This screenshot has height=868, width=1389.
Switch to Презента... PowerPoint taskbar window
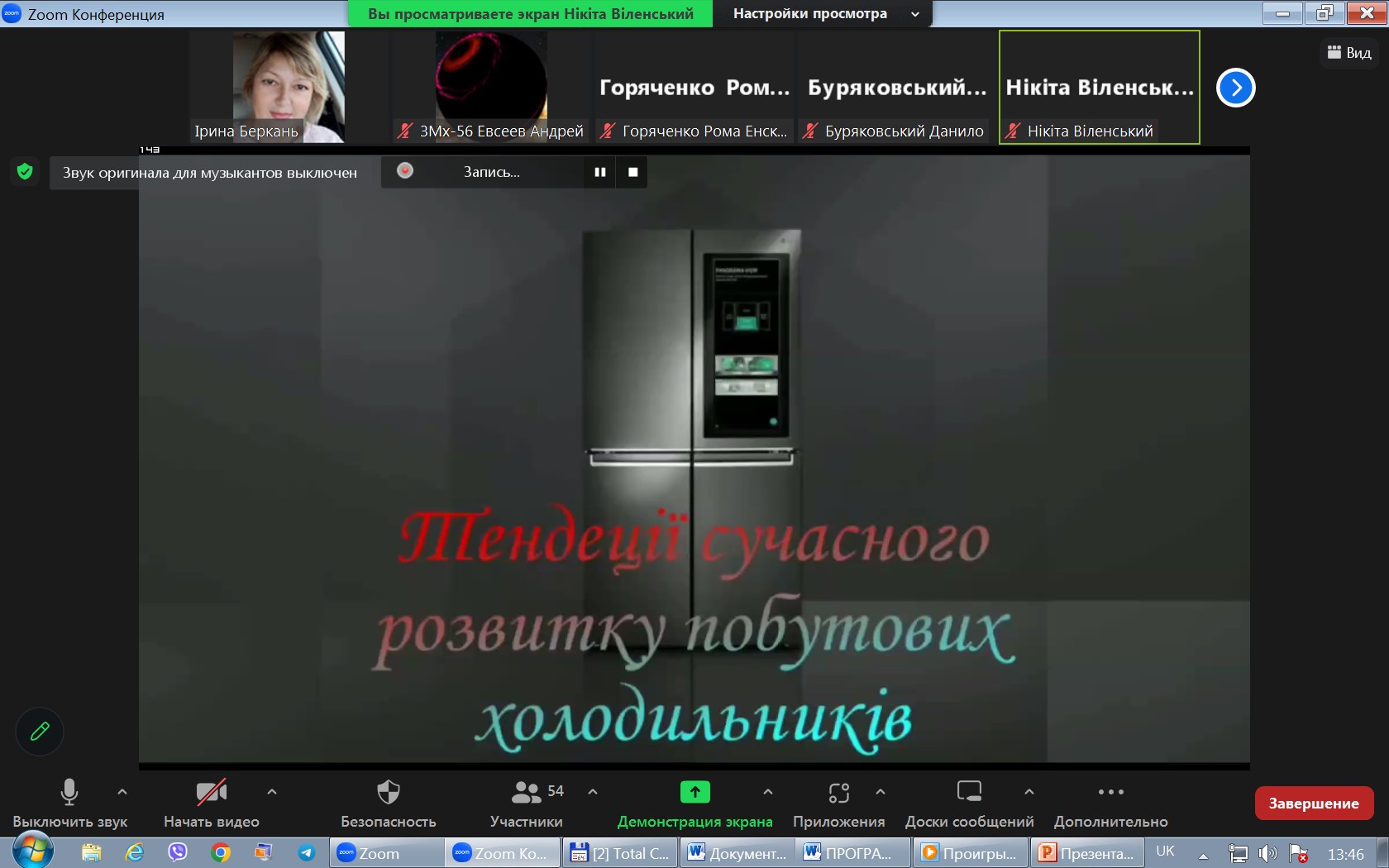click(1088, 852)
